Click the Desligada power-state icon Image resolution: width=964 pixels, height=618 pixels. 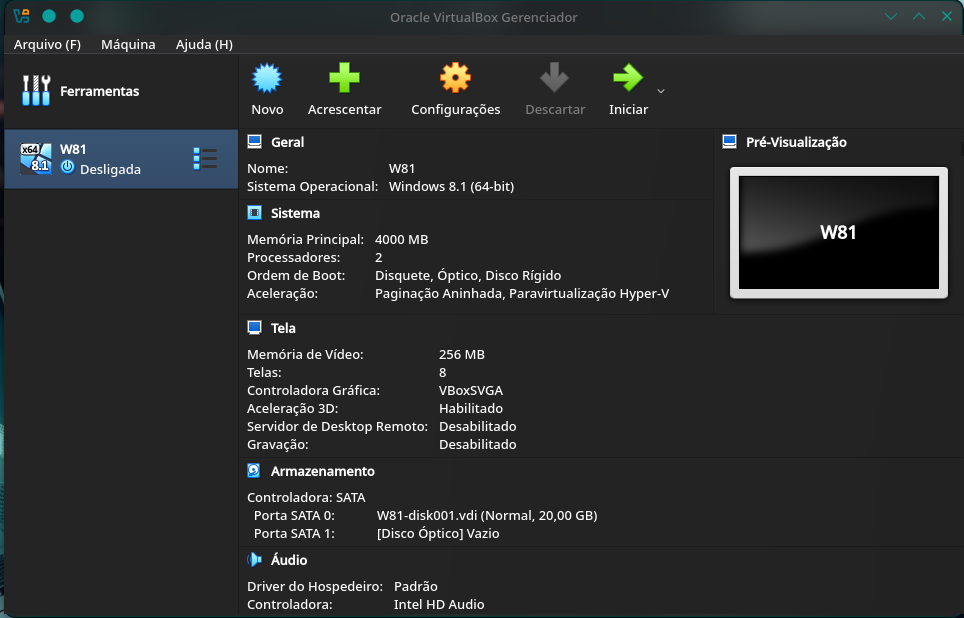68,167
